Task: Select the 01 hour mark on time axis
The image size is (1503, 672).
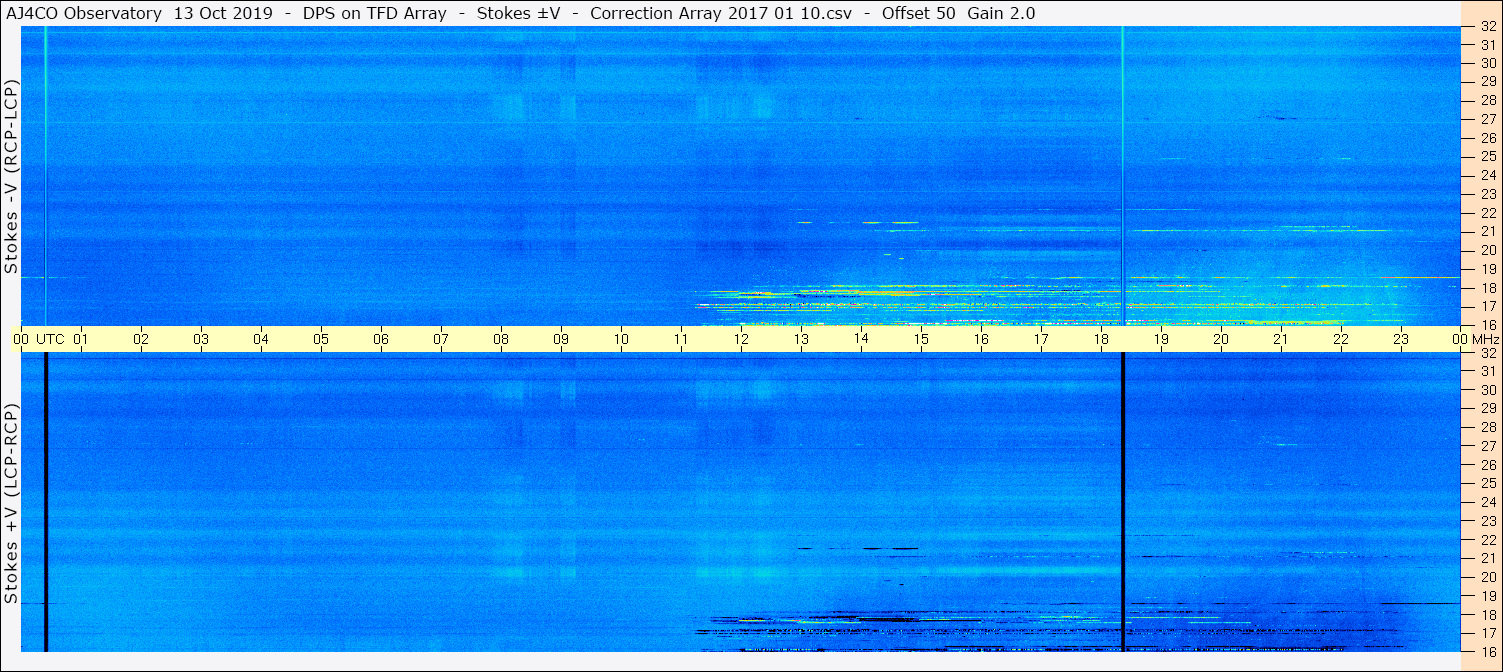Action: [x=81, y=339]
